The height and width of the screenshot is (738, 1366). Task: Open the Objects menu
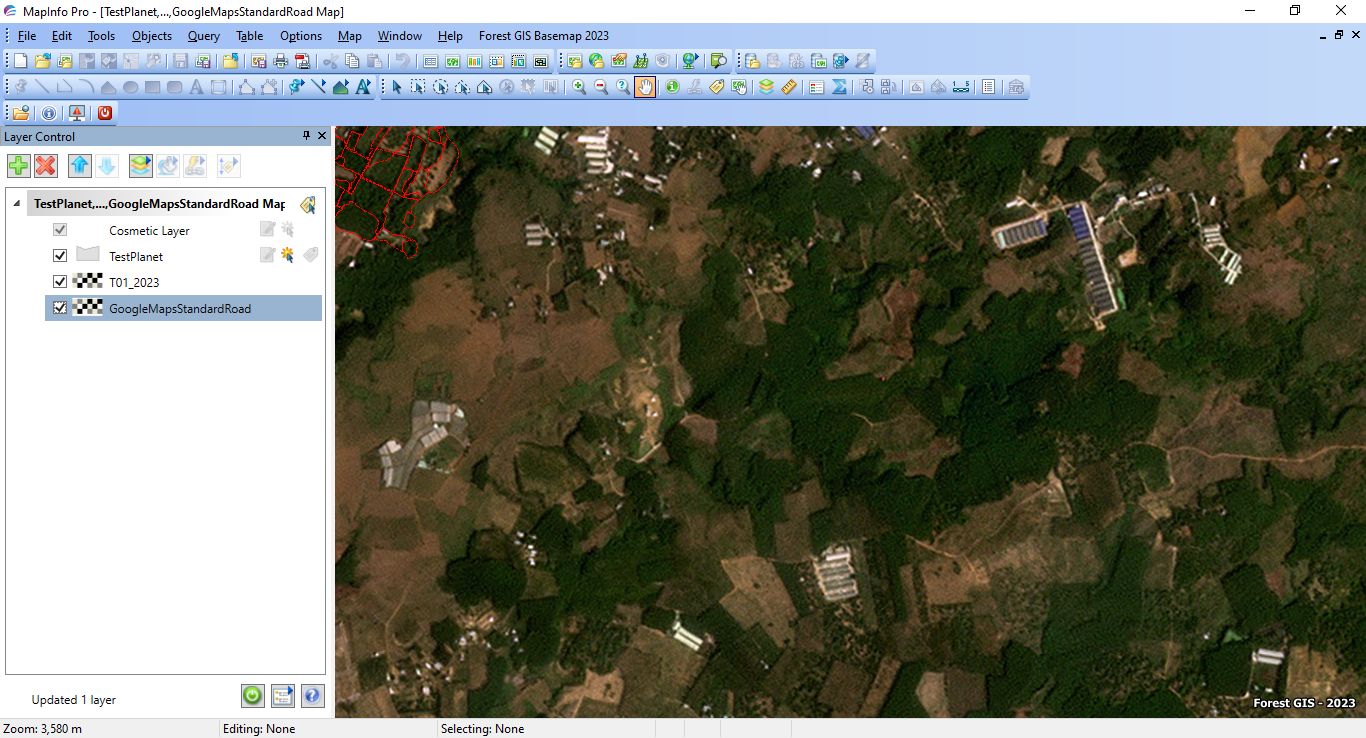(x=152, y=36)
